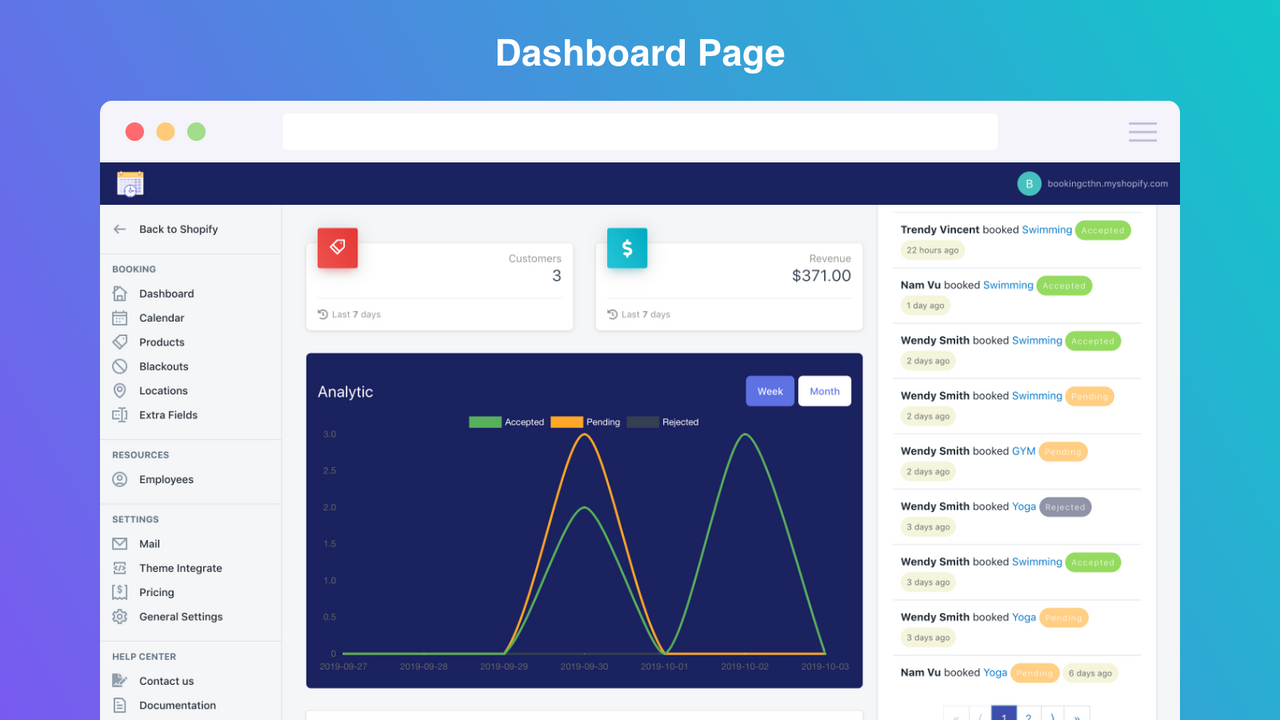Open the hamburger menu in the browser bar
Viewport: 1280px width, 720px height.
(x=1143, y=132)
